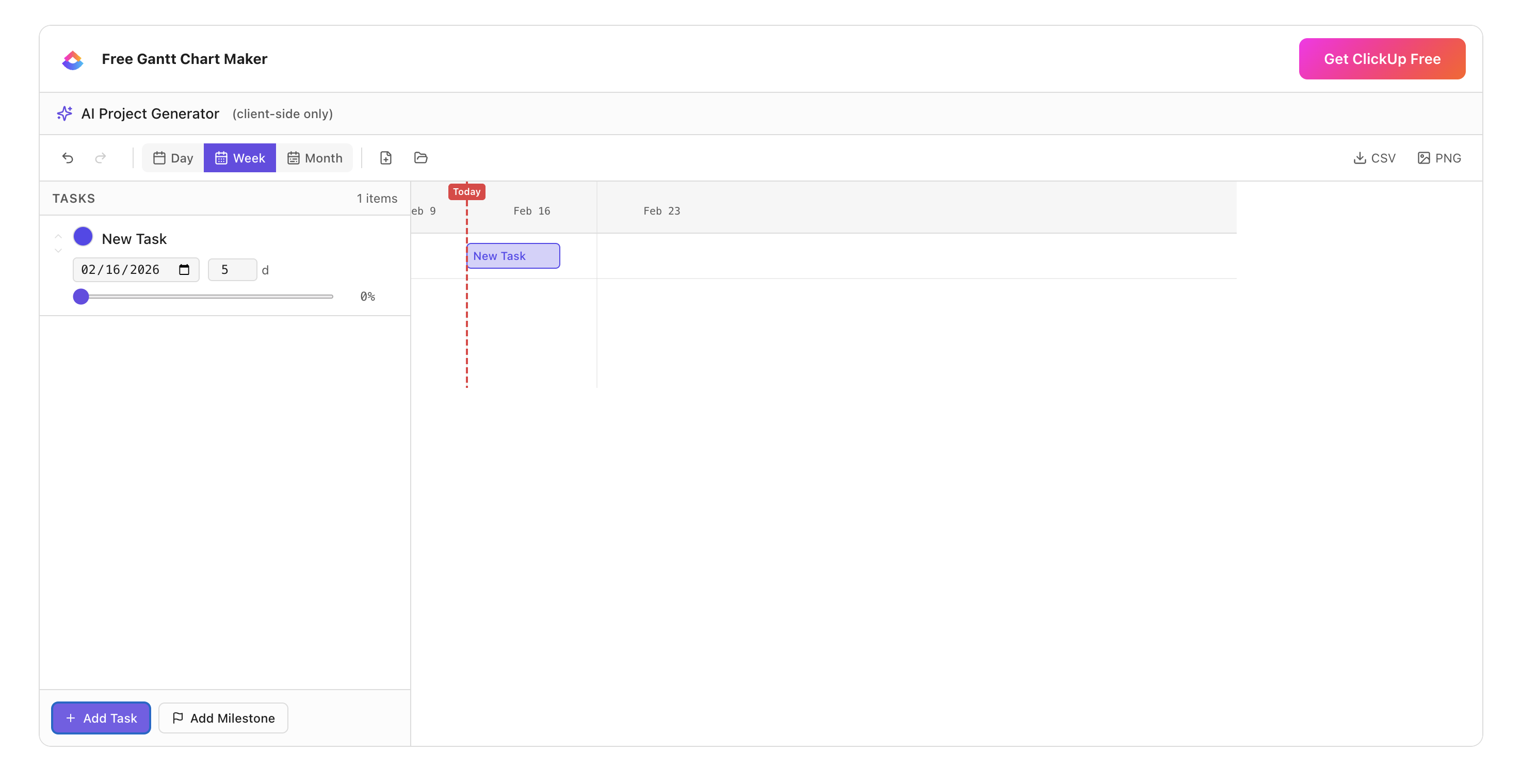Change the New Task color circle
1521x784 pixels.
click(83, 236)
